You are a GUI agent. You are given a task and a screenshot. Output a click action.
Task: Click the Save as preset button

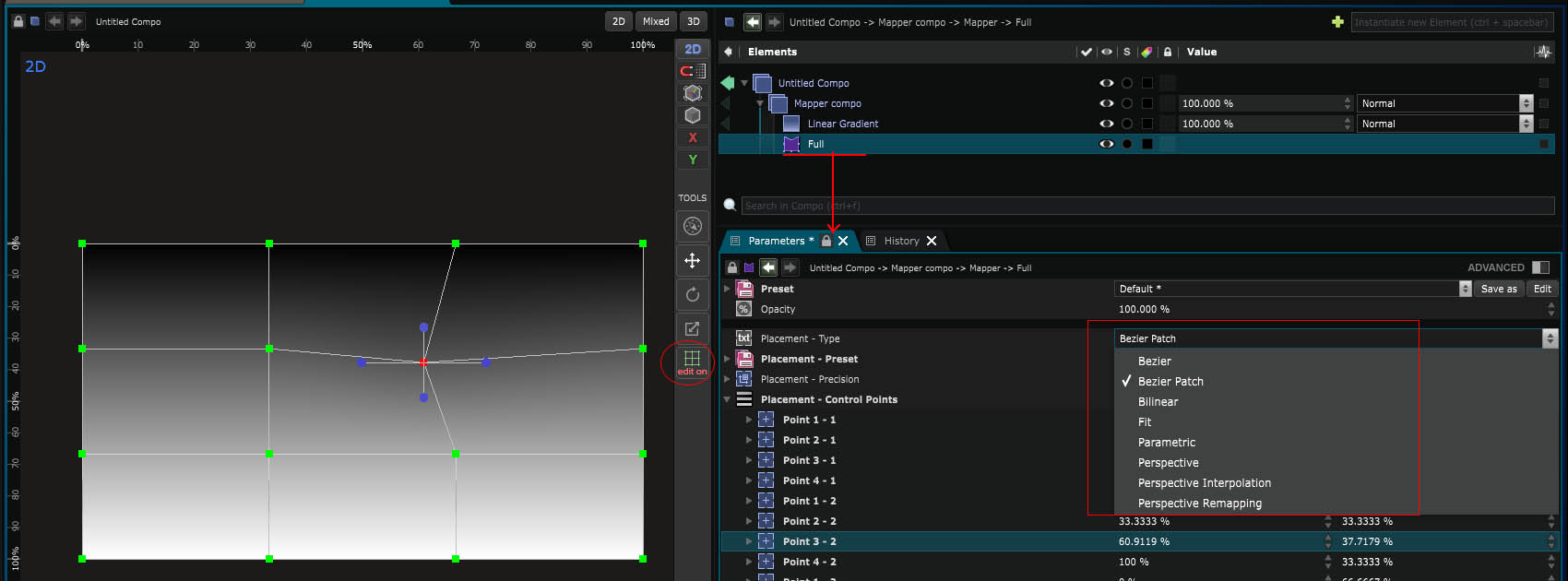point(1499,289)
